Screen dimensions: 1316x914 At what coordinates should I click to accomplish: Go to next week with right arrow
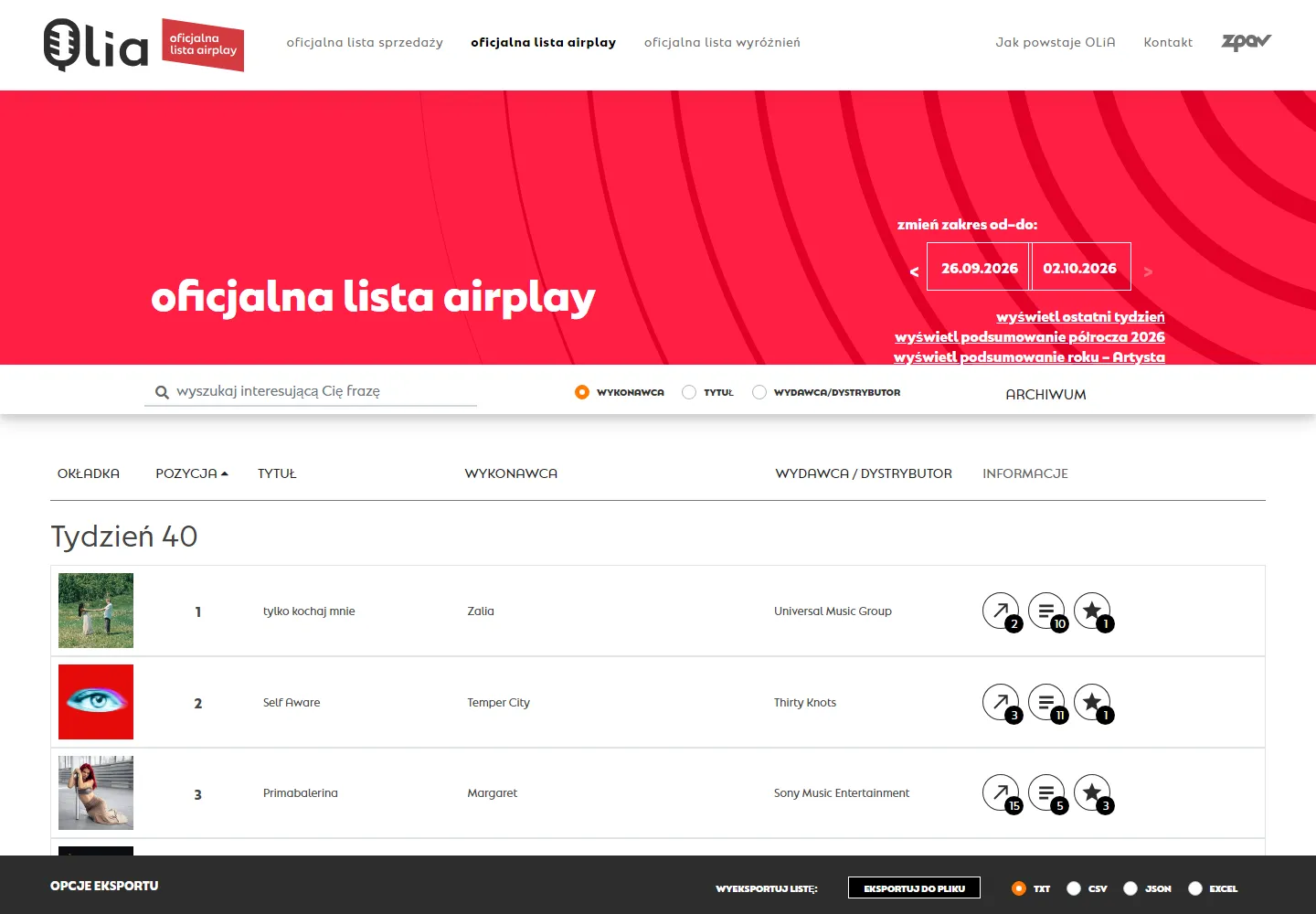[1148, 271]
